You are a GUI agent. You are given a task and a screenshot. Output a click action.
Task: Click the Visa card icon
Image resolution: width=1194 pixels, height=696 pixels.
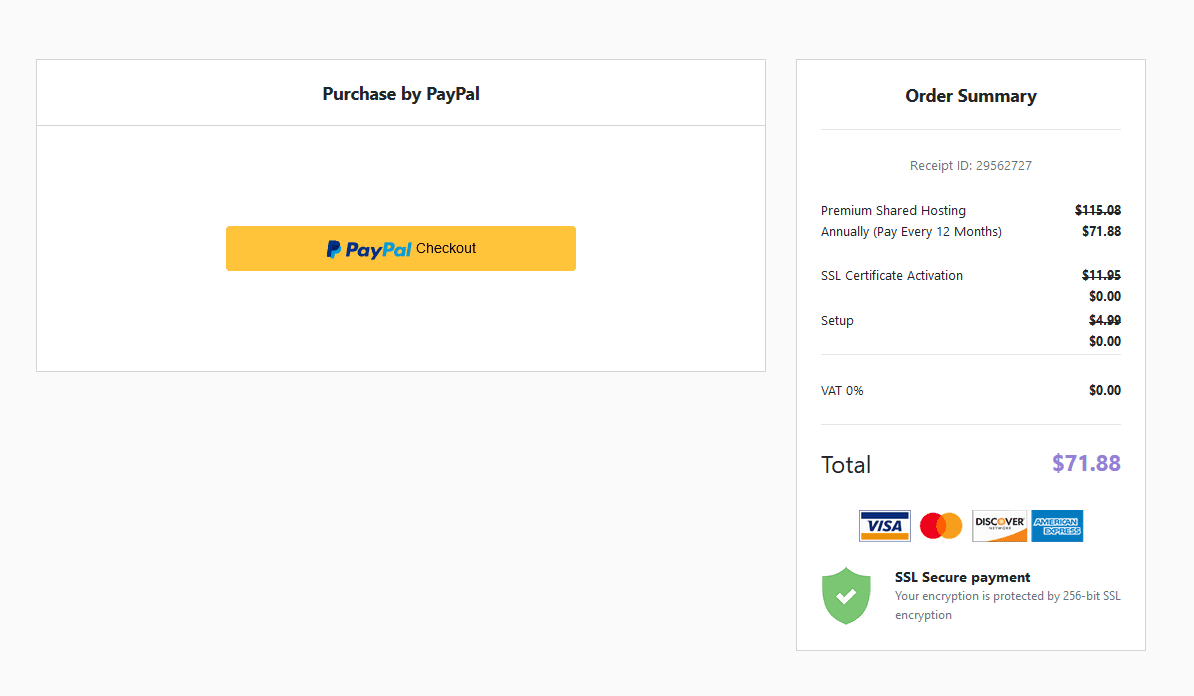click(884, 525)
